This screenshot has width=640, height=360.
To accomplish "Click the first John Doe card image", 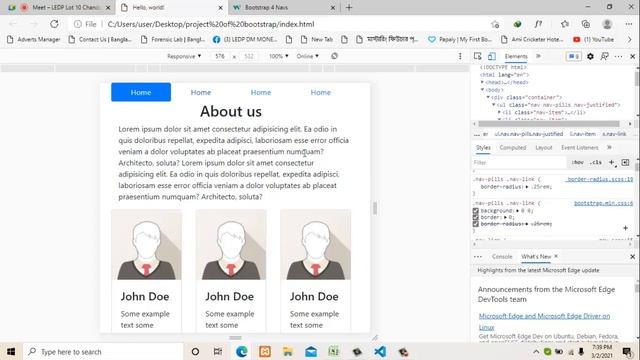I will [x=147, y=244].
